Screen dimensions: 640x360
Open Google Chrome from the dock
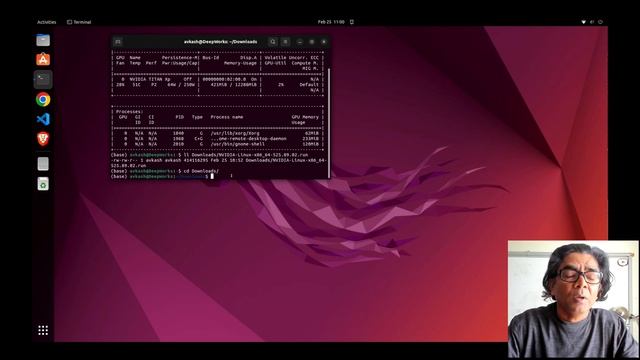[x=43, y=99]
